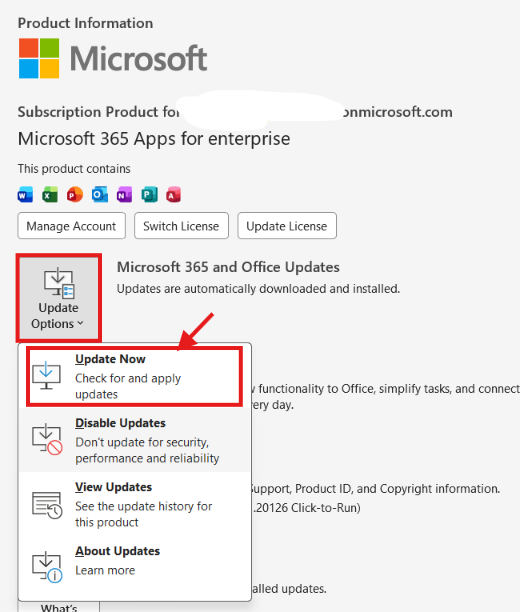
Task: Click the Disable Updates blocked icon
Action: pyautogui.click(x=47, y=439)
